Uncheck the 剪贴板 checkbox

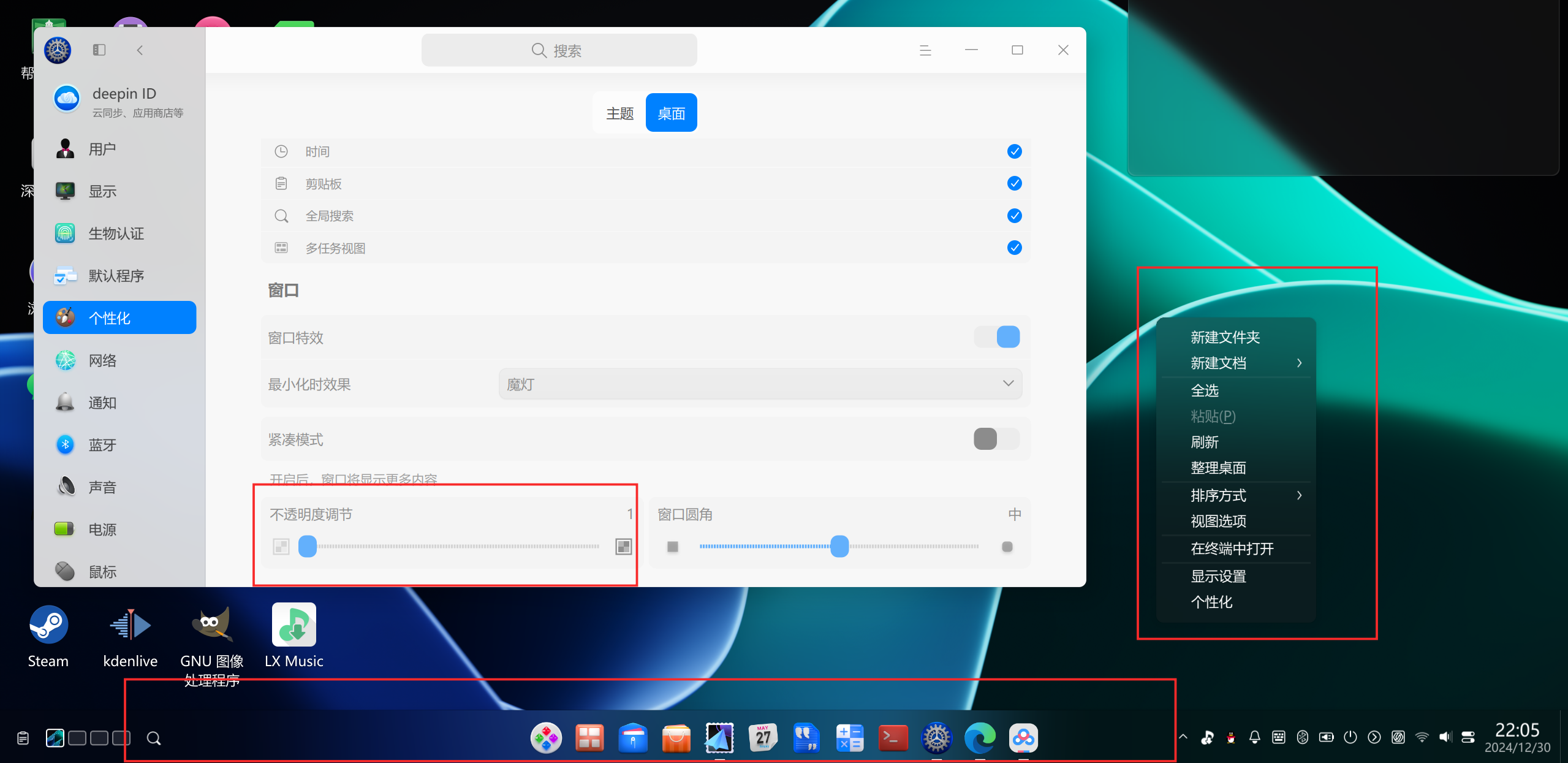coord(1014,183)
